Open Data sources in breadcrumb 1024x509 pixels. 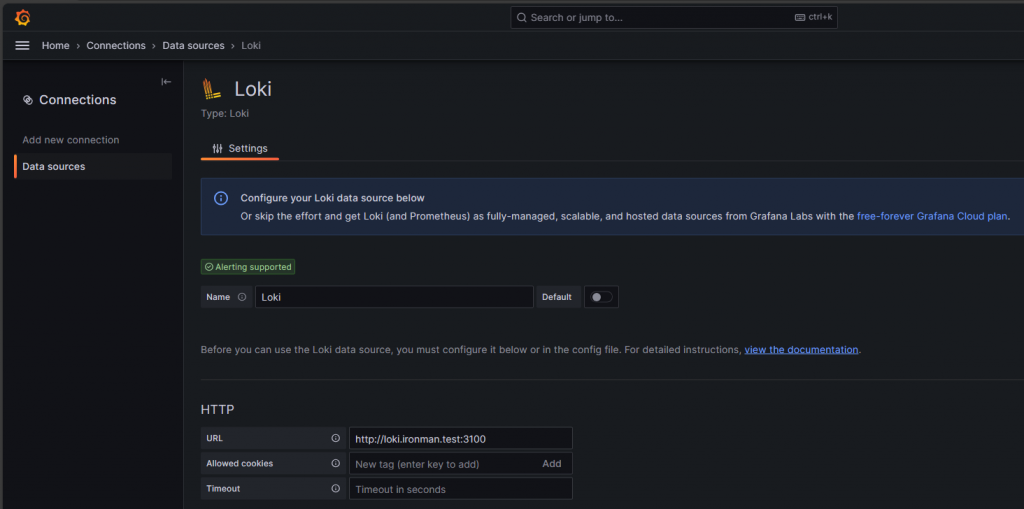tap(193, 46)
